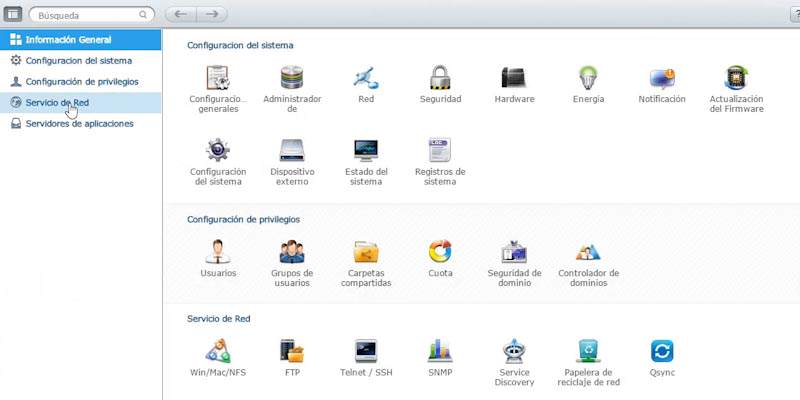Open the Seguridad padlock icon
800x400 pixels.
click(x=440, y=78)
